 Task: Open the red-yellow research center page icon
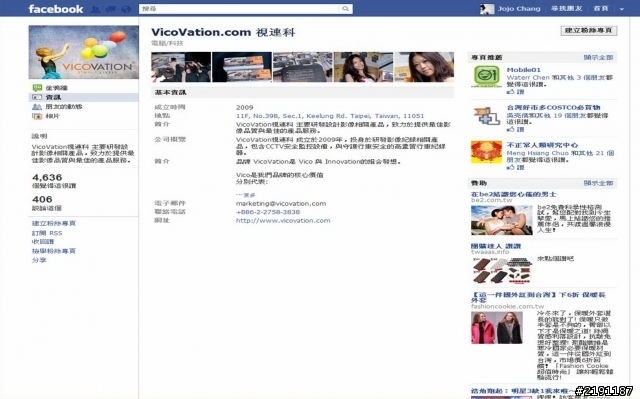486,152
